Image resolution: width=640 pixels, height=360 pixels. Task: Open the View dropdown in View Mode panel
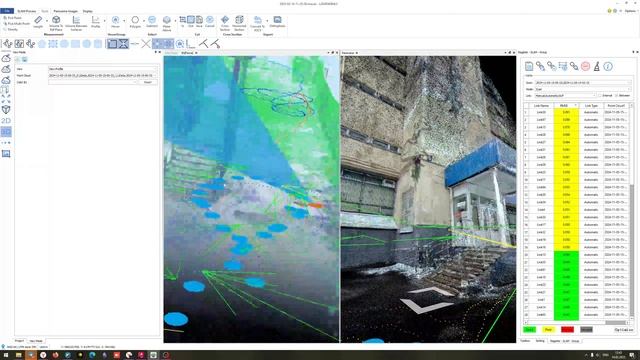click(x=103, y=69)
